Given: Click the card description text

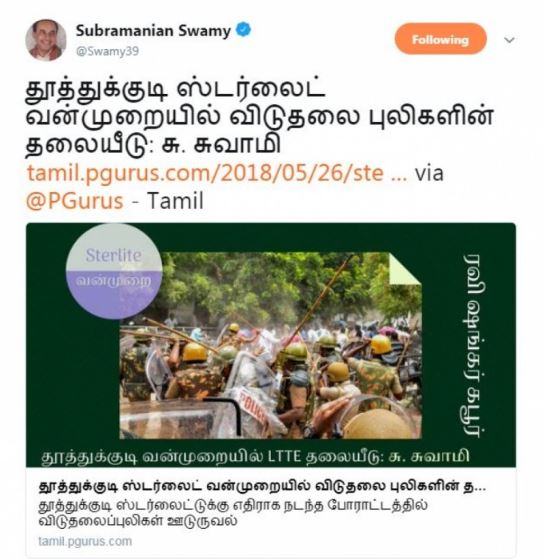Looking at the screenshot, I should [232, 513].
